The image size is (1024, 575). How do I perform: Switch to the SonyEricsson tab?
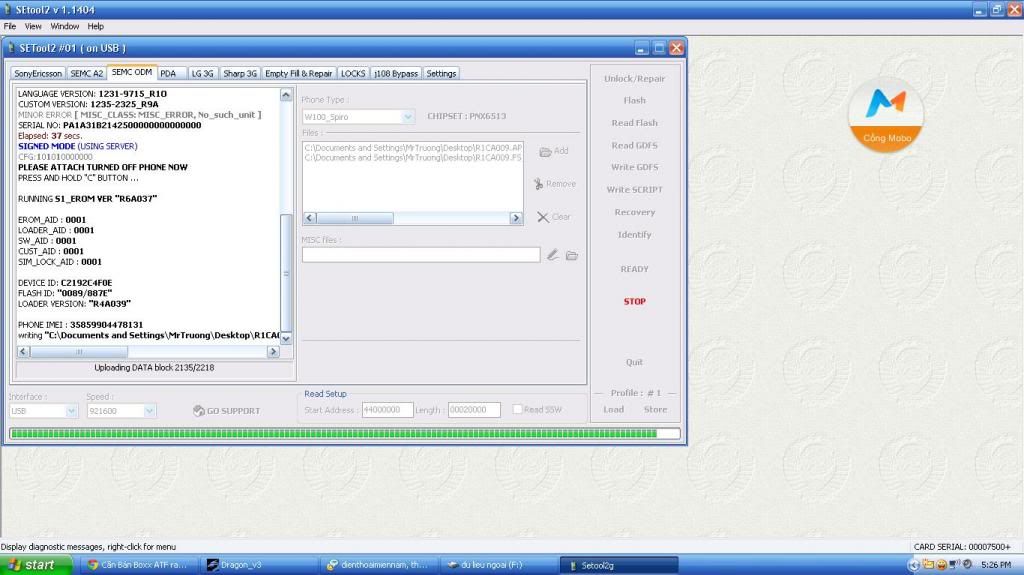[38, 74]
